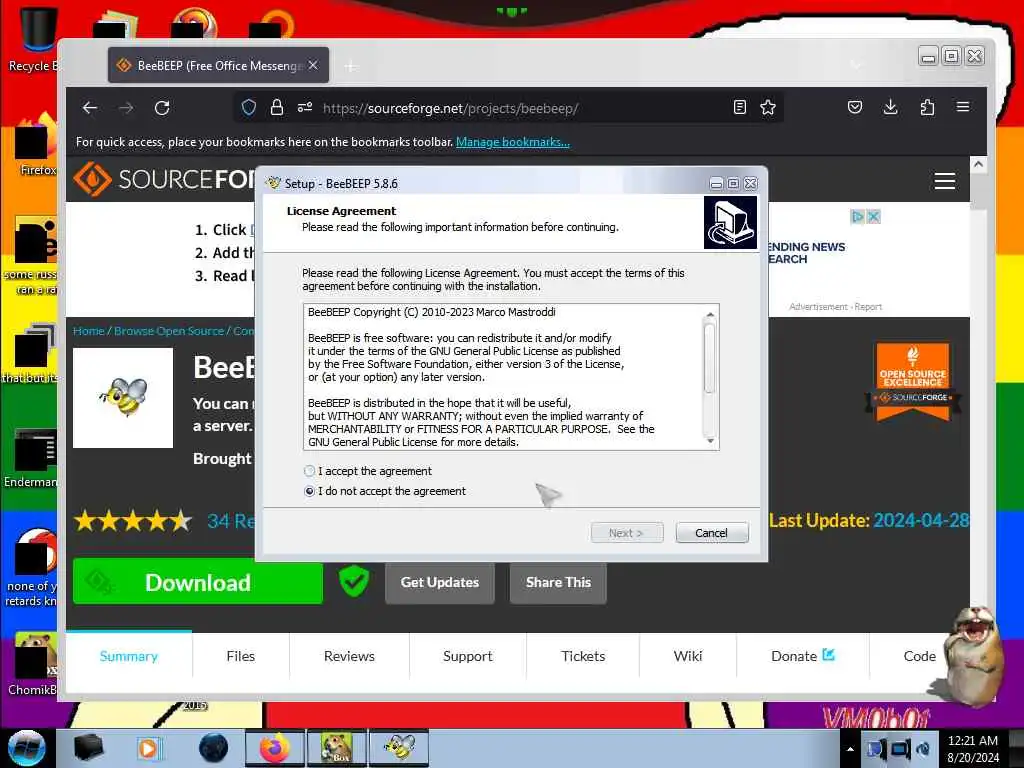Click Browse Open Source breadcrumb link
This screenshot has height=768, width=1024.
[169, 331]
